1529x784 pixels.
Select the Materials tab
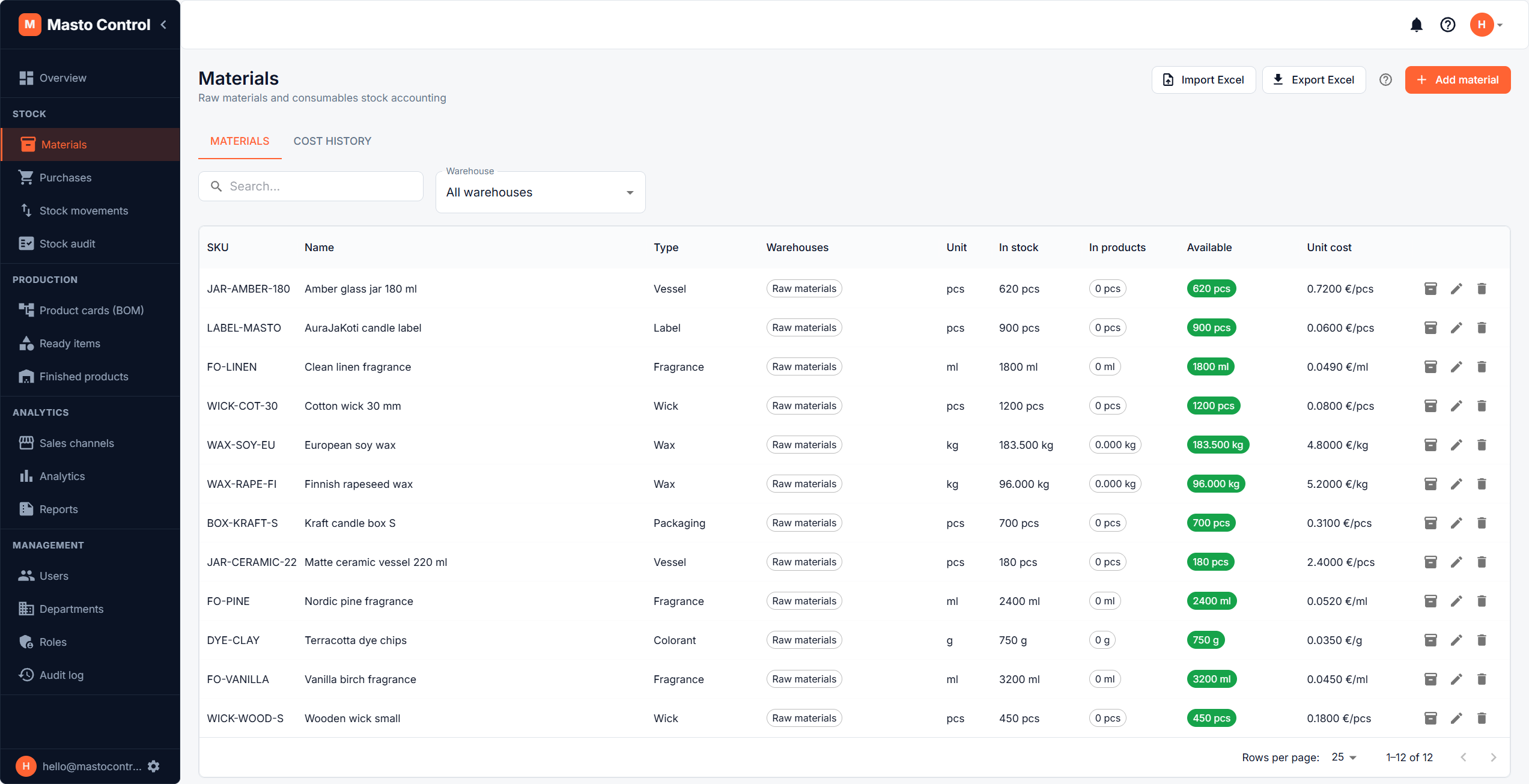pos(240,141)
